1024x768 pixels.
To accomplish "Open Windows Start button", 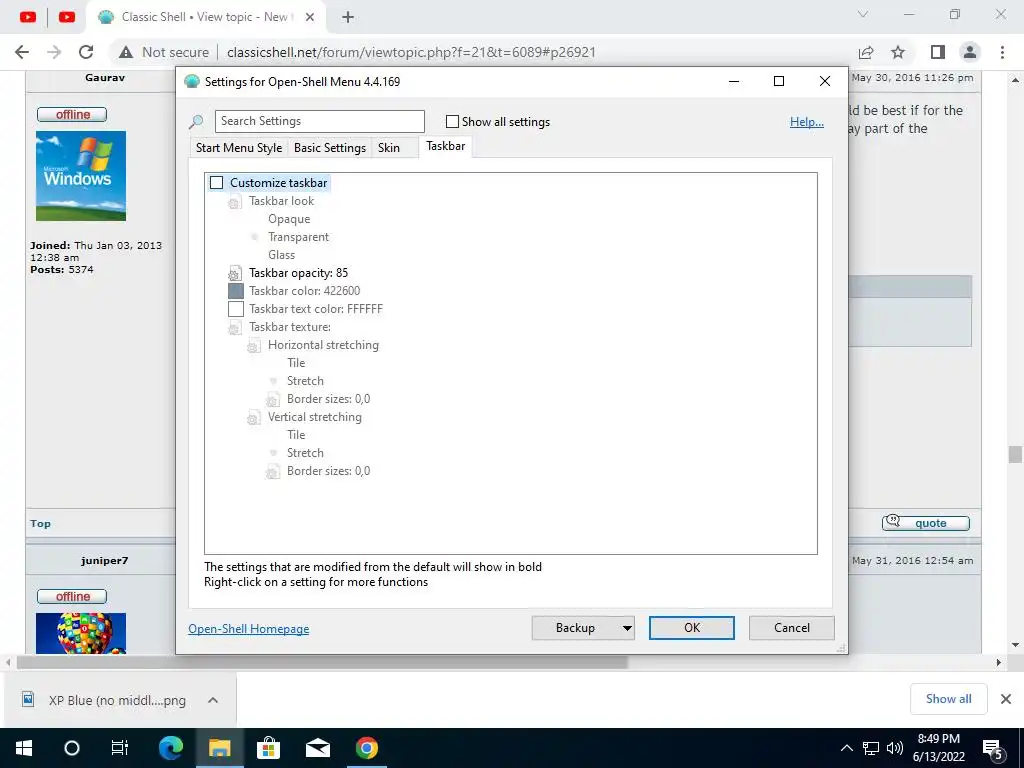I will 24,748.
